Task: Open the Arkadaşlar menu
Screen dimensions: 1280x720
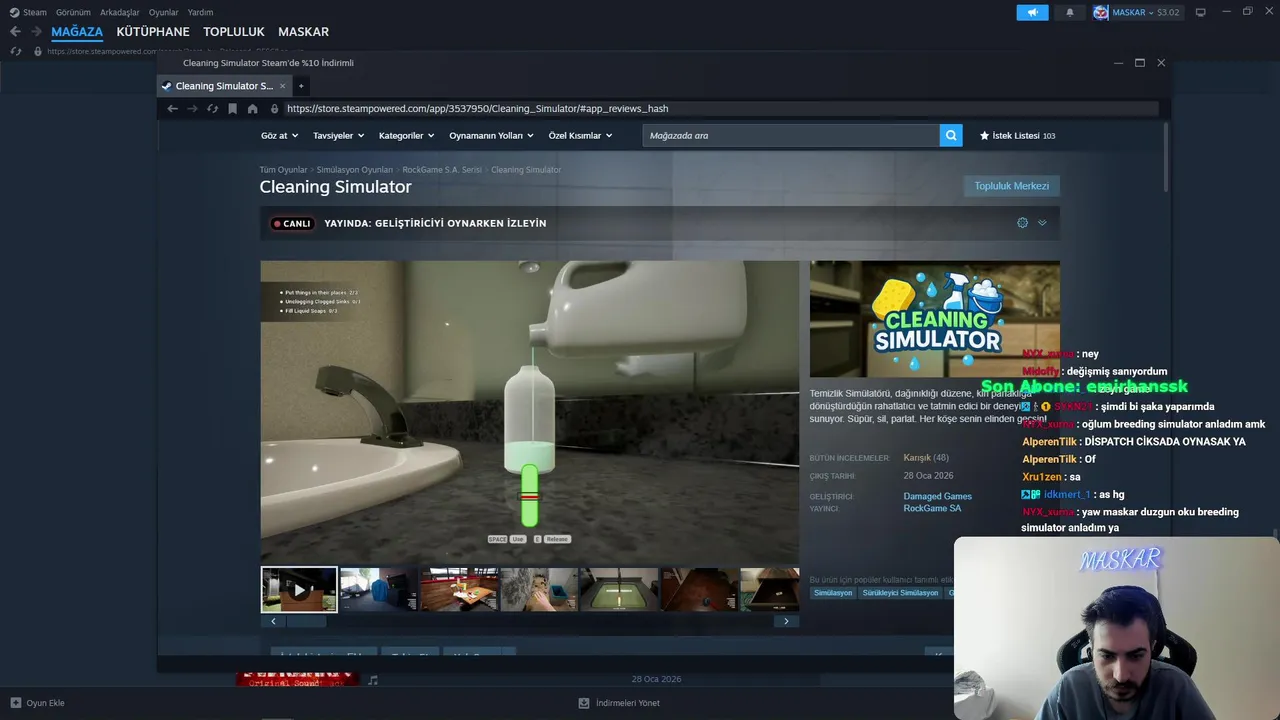Action: point(120,12)
